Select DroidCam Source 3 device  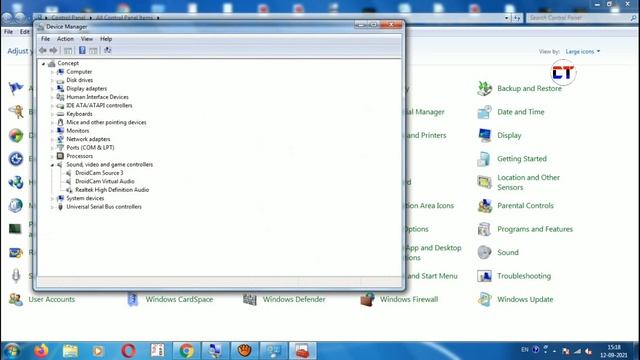[x=99, y=173]
